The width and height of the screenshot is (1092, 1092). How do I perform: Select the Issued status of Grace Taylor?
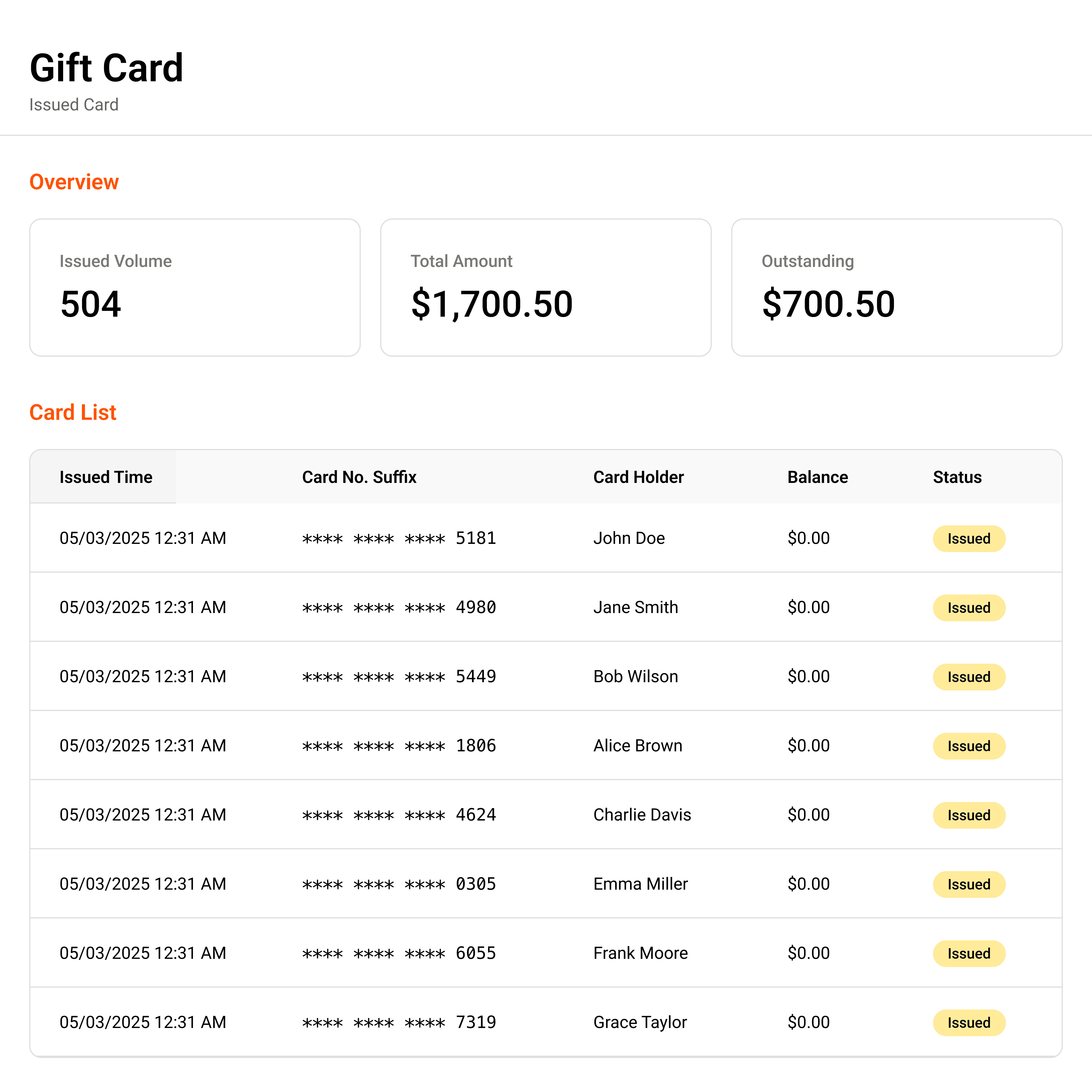click(969, 1023)
